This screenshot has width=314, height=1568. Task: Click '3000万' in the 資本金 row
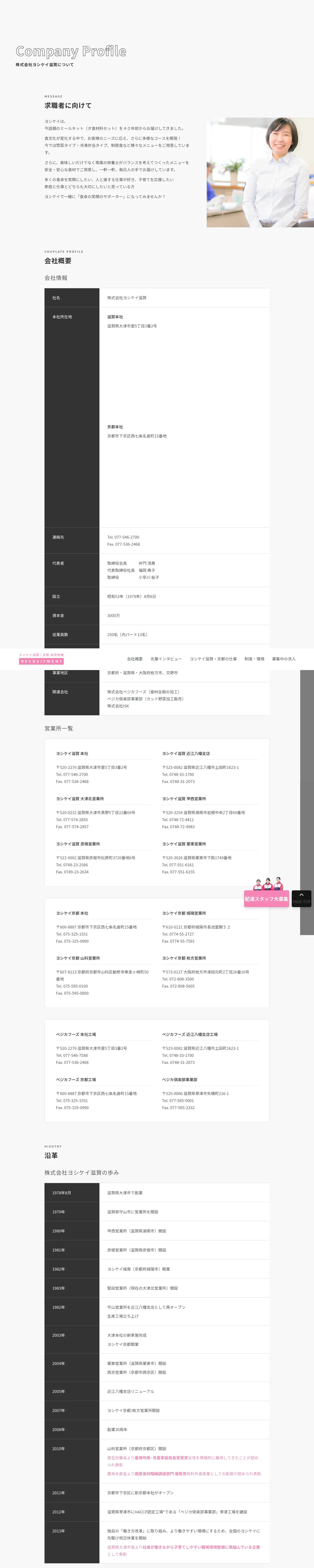coord(113,615)
